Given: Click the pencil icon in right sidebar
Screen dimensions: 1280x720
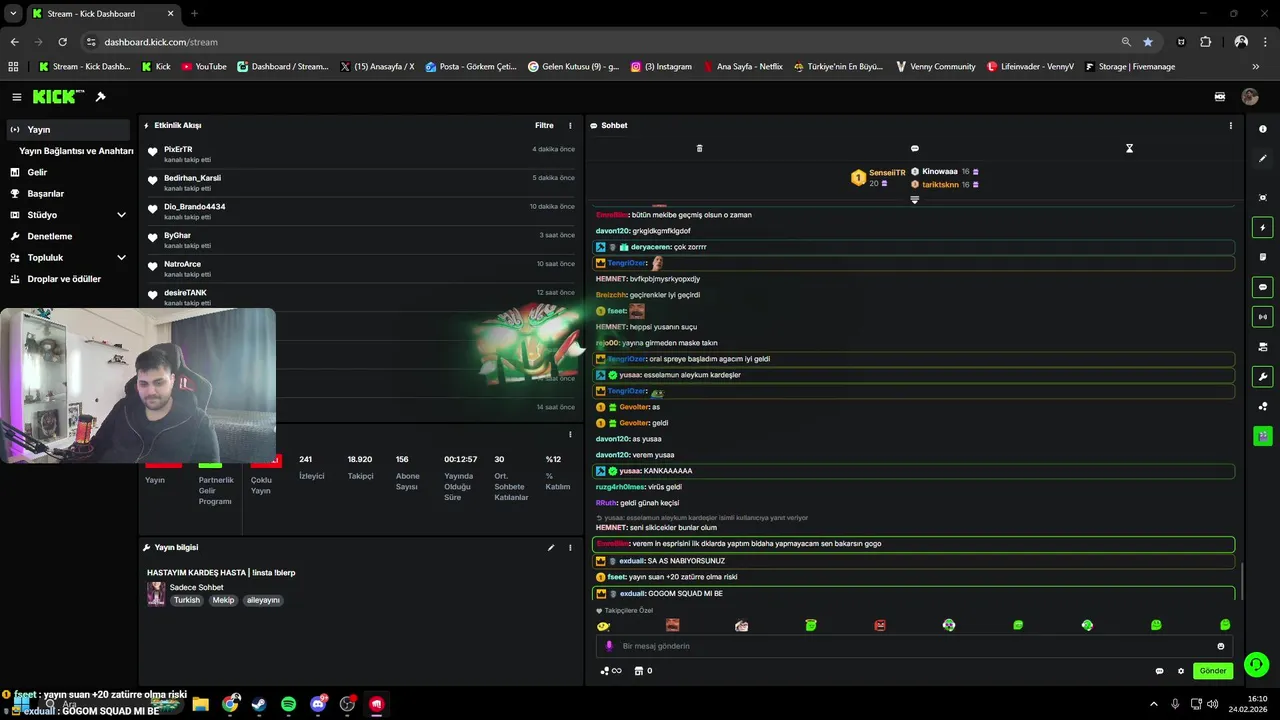Looking at the screenshot, I should (x=1263, y=158).
